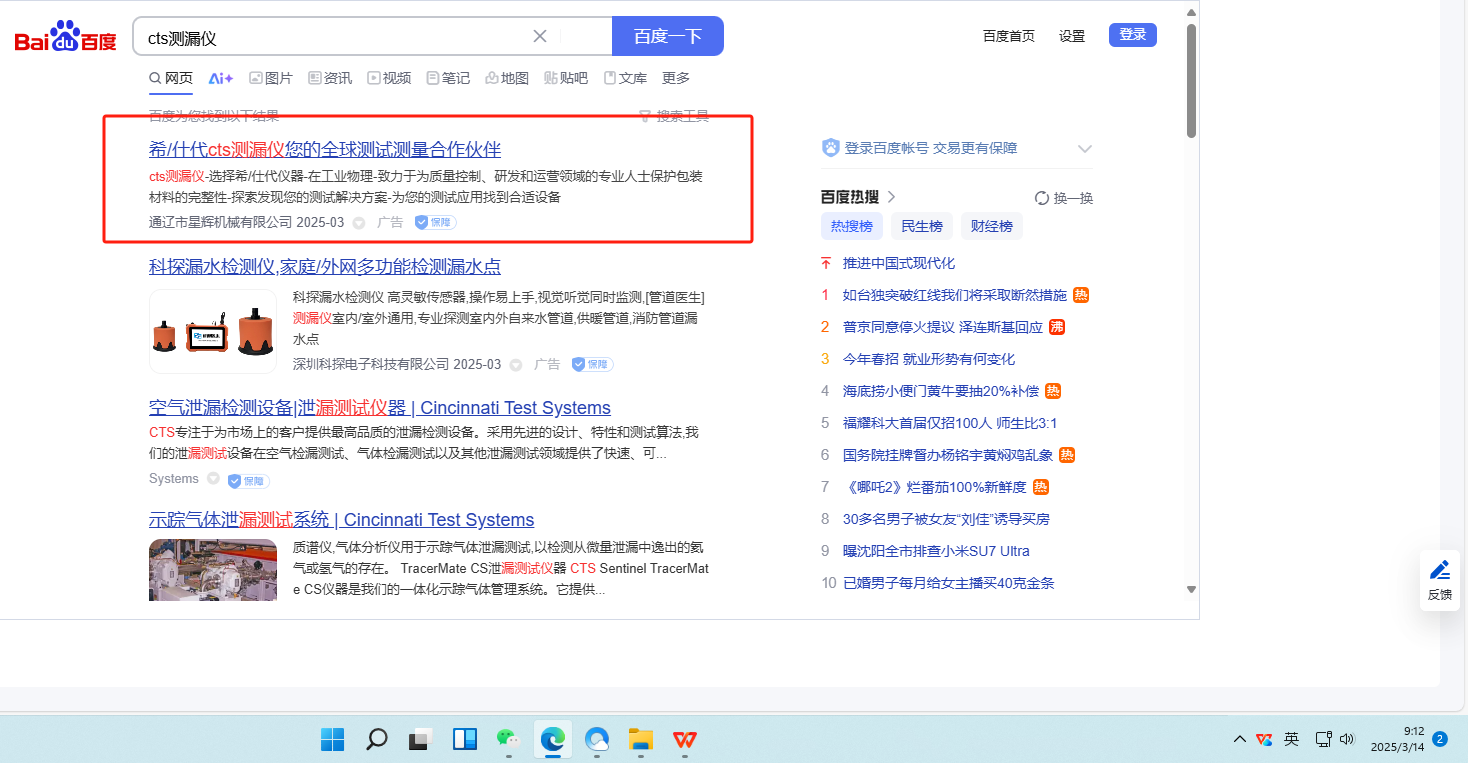Screen dimensions: 1468x763
Task: Open File Explorer from the taskbar
Action: click(x=641, y=739)
